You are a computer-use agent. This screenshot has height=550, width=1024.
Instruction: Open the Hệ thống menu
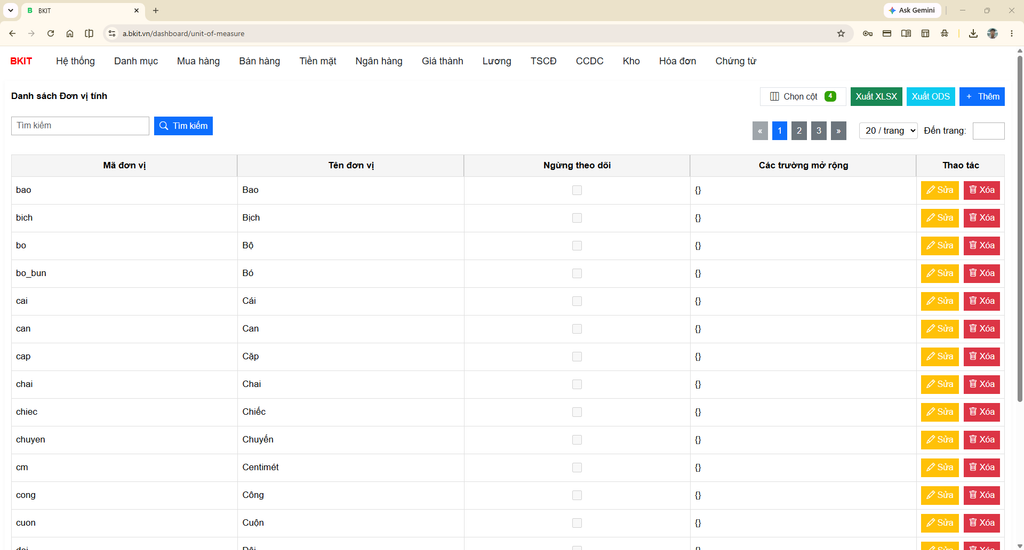point(75,61)
